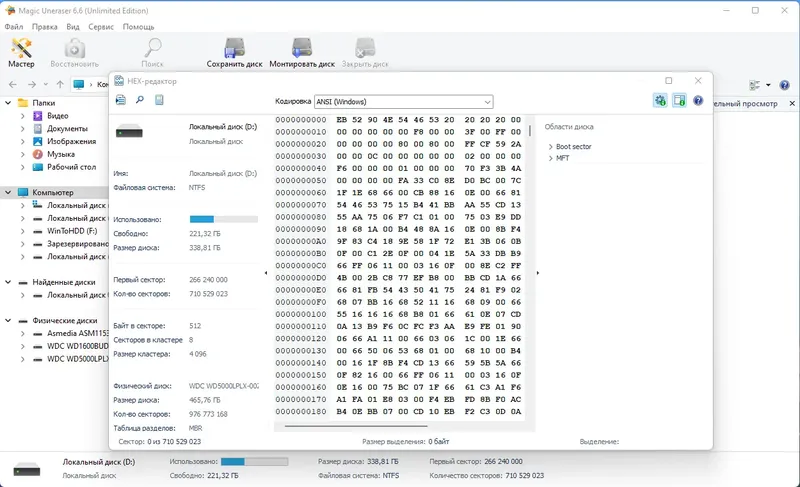Screen dimensions: 800x487
Task: Select WDC WD1600BUD physical disk
Action: (78, 346)
